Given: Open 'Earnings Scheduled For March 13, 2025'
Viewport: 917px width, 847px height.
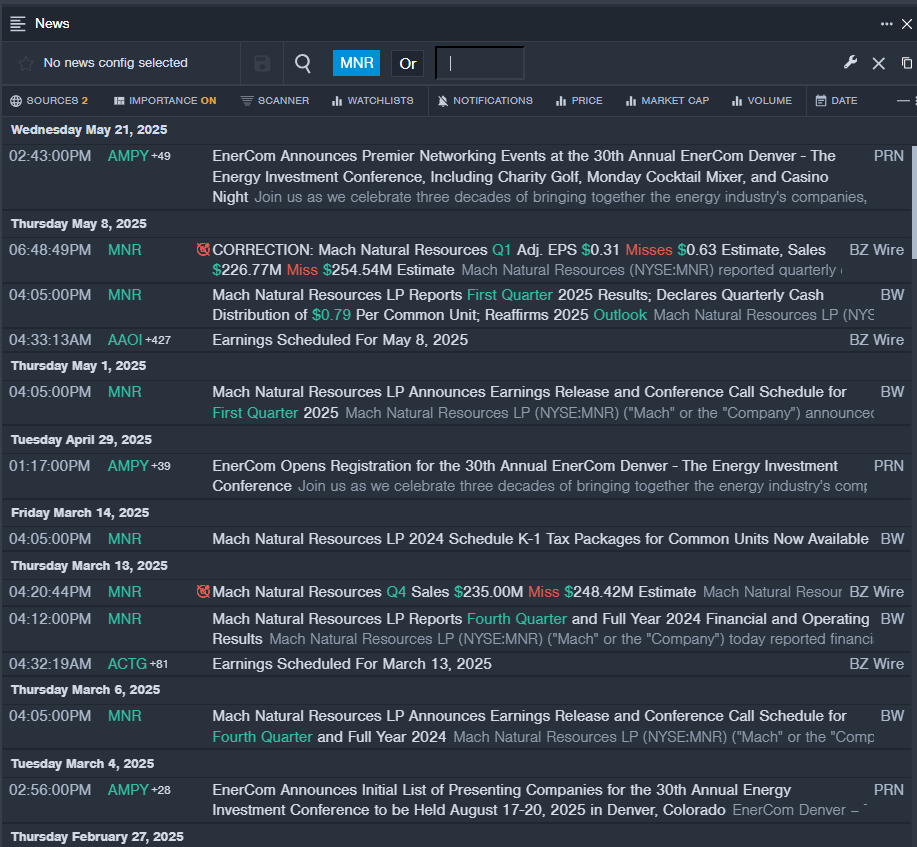Looking at the screenshot, I should (351, 664).
